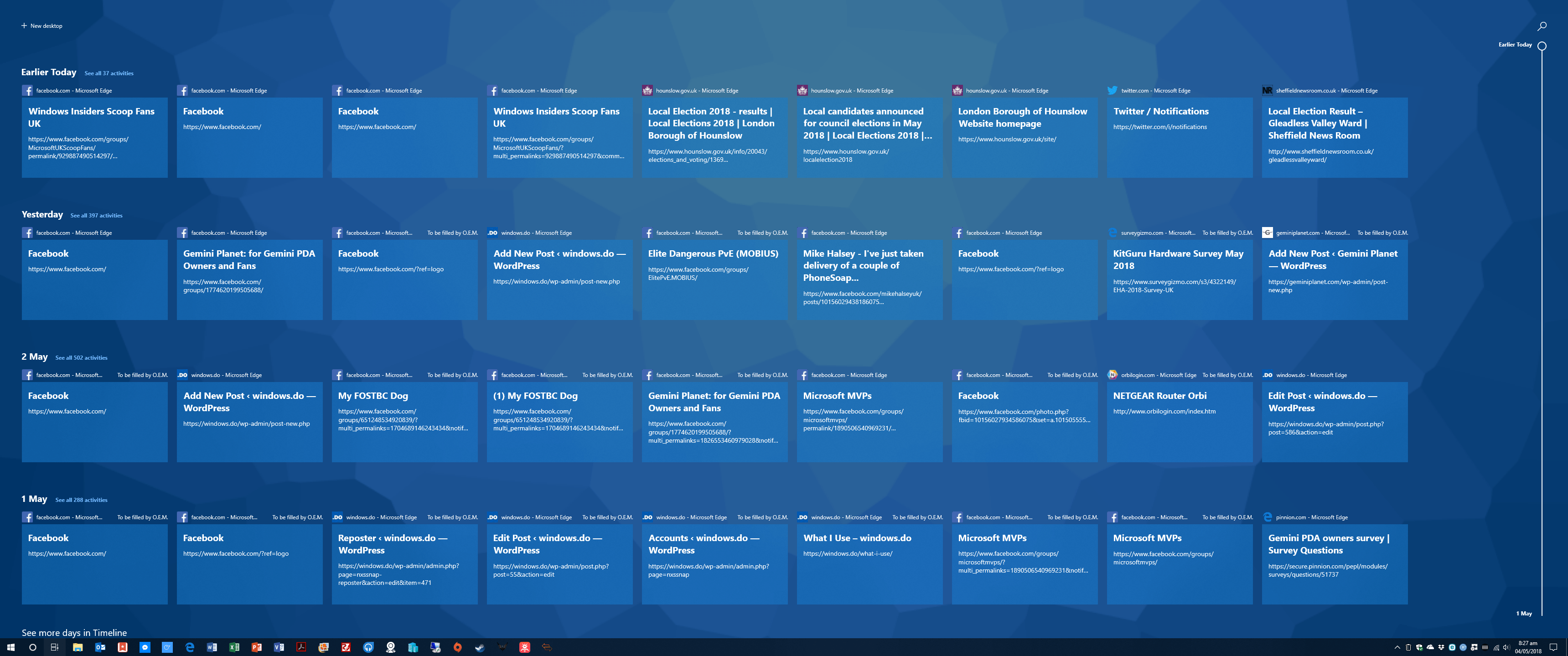Open ESET security tray icon
The image size is (1568, 656).
click(x=1452, y=647)
